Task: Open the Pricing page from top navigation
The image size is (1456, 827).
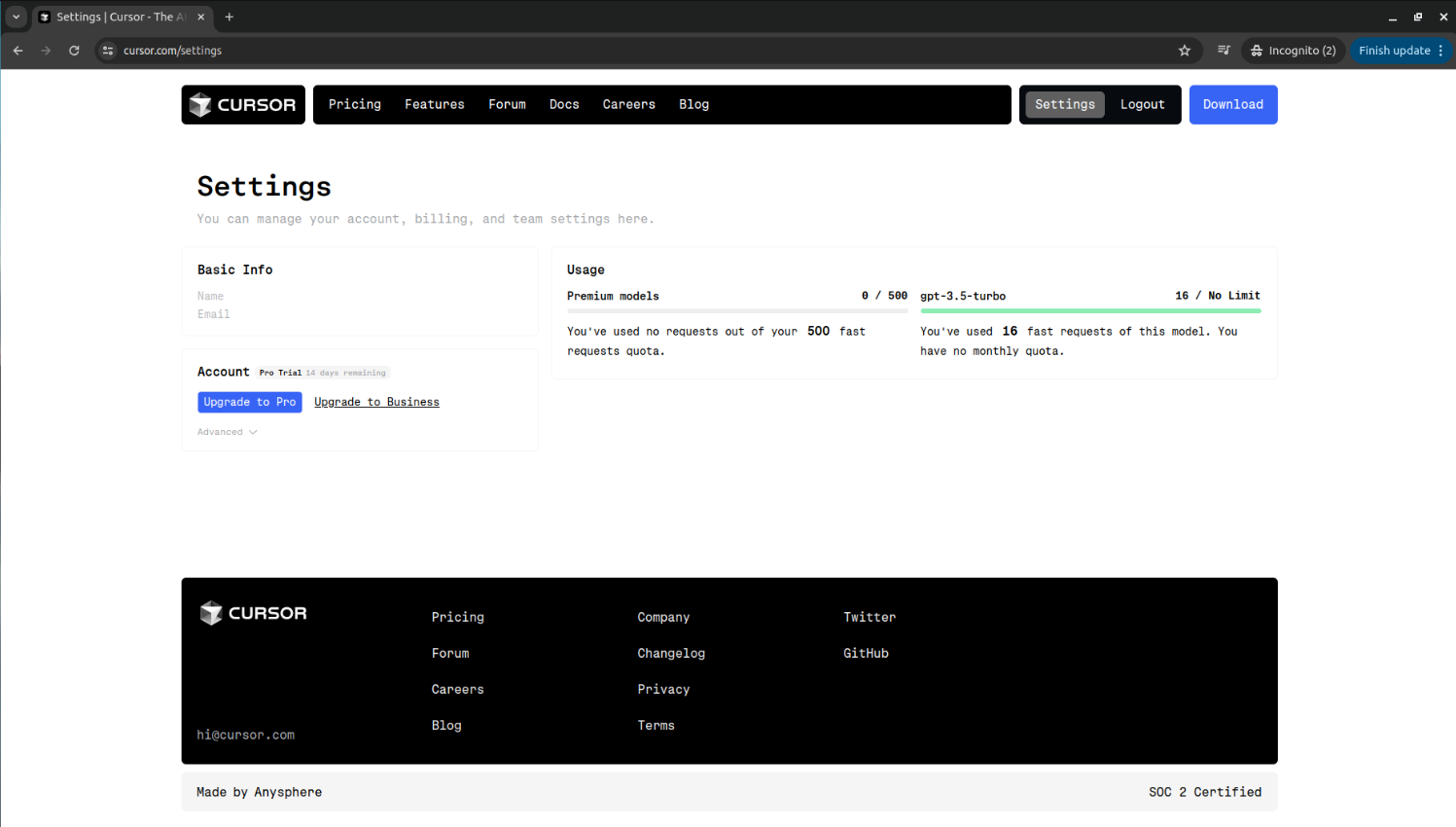Action: pyautogui.click(x=355, y=104)
